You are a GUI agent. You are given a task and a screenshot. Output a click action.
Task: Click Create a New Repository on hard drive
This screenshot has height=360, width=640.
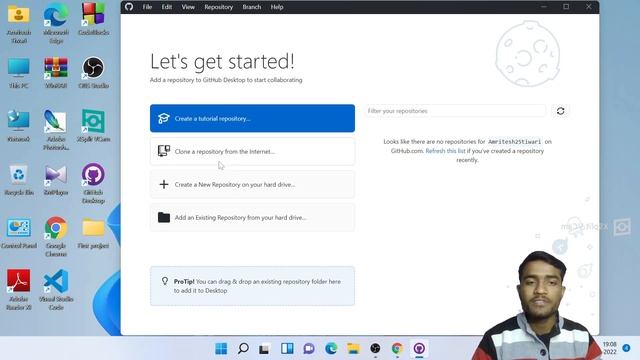[252, 184]
